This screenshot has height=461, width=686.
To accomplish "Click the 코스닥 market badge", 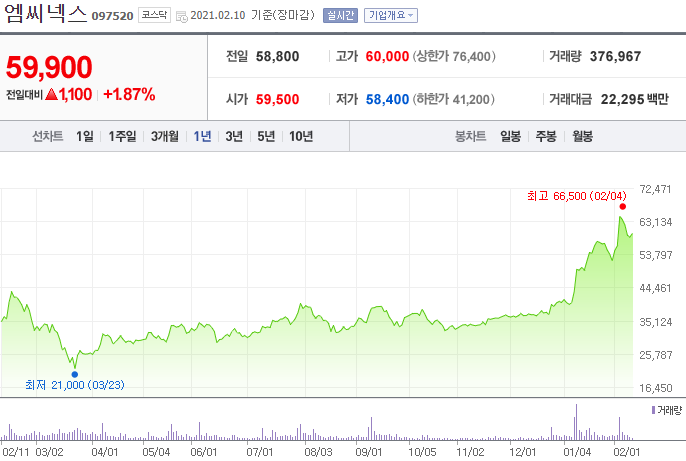I will point(154,15).
